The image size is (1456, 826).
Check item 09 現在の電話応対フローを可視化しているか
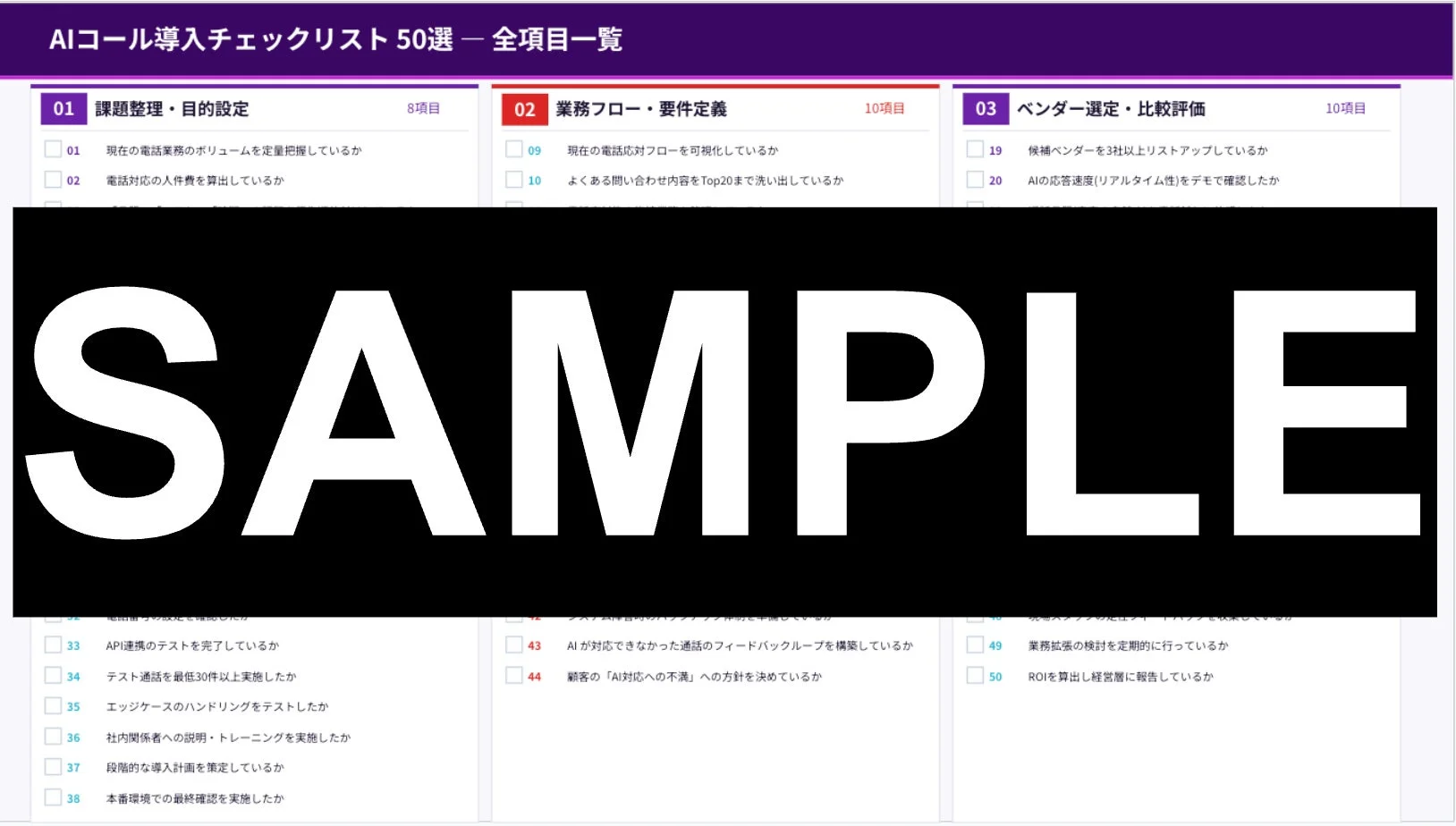[x=515, y=149]
